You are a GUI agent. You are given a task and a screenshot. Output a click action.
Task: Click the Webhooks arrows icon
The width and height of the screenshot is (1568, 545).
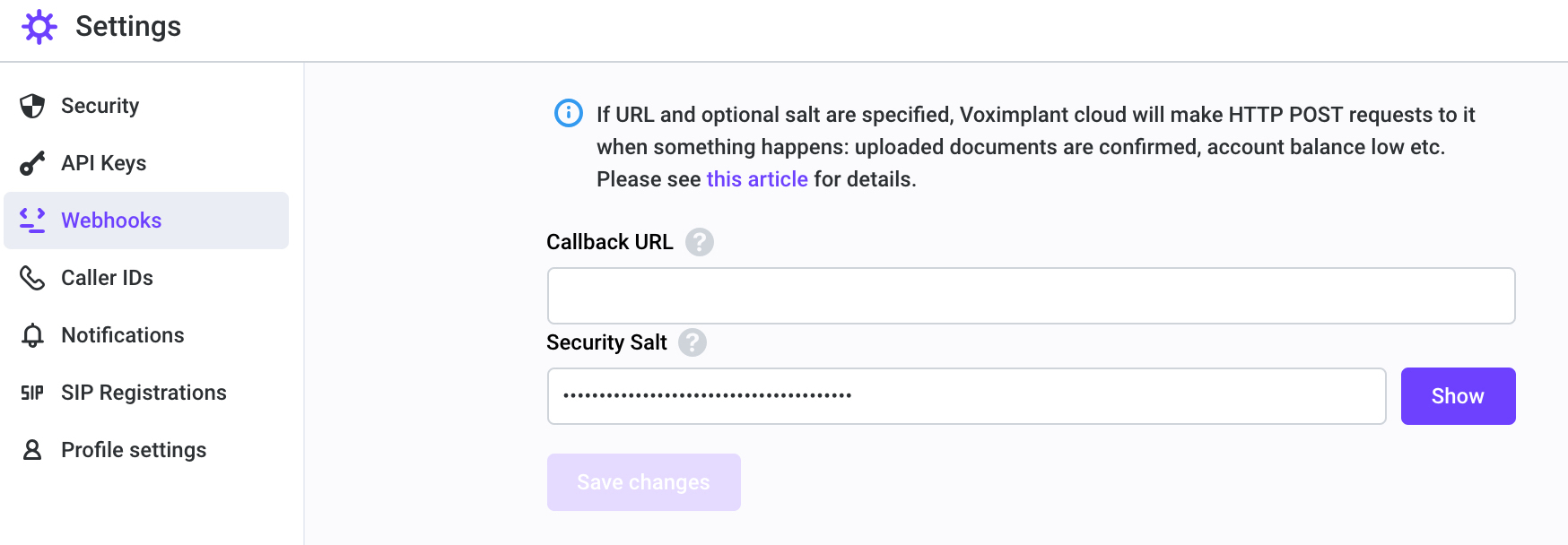tap(32, 221)
